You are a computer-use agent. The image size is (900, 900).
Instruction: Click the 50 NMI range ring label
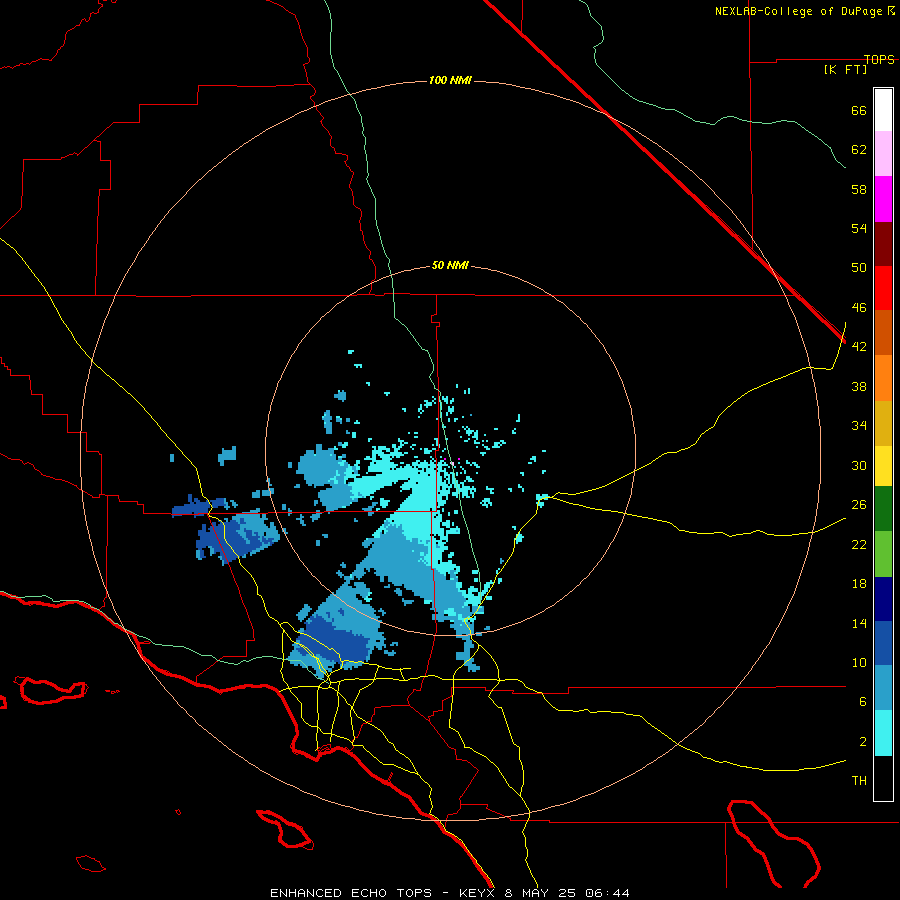pyautogui.click(x=450, y=265)
